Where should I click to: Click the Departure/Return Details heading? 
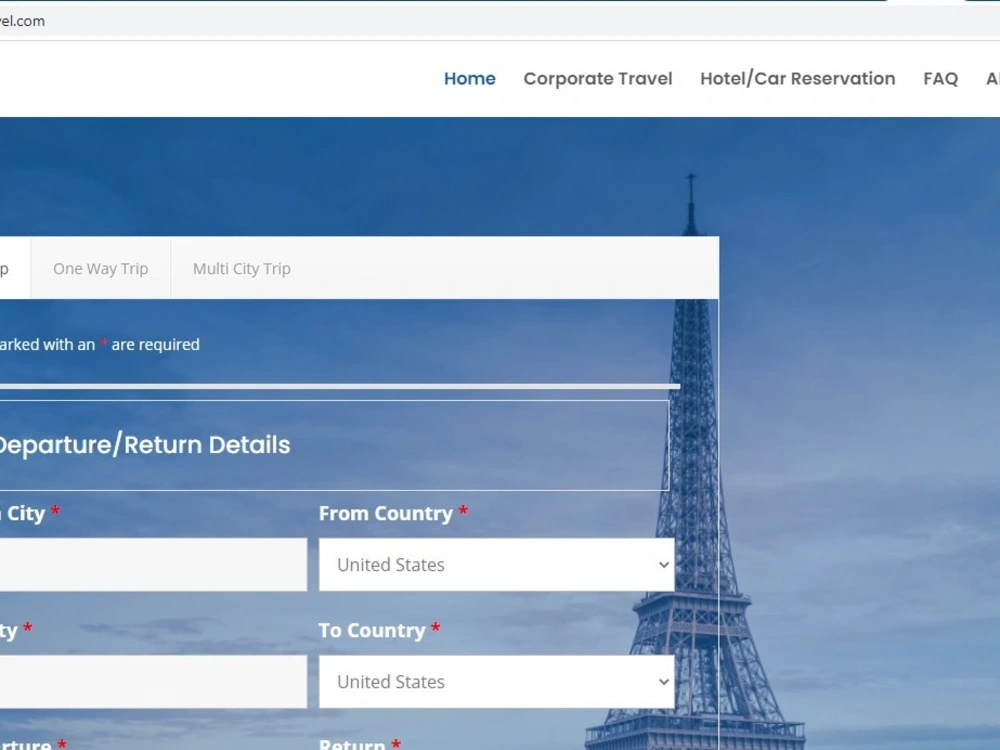[x=144, y=445]
